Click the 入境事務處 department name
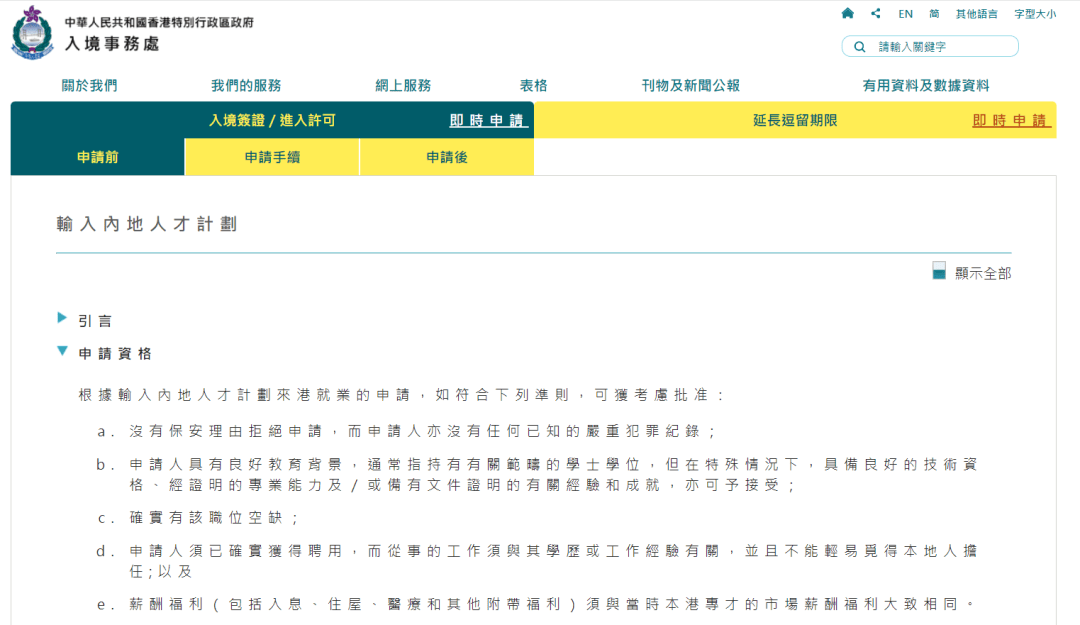The height and width of the screenshot is (625, 1080). (112, 43)
